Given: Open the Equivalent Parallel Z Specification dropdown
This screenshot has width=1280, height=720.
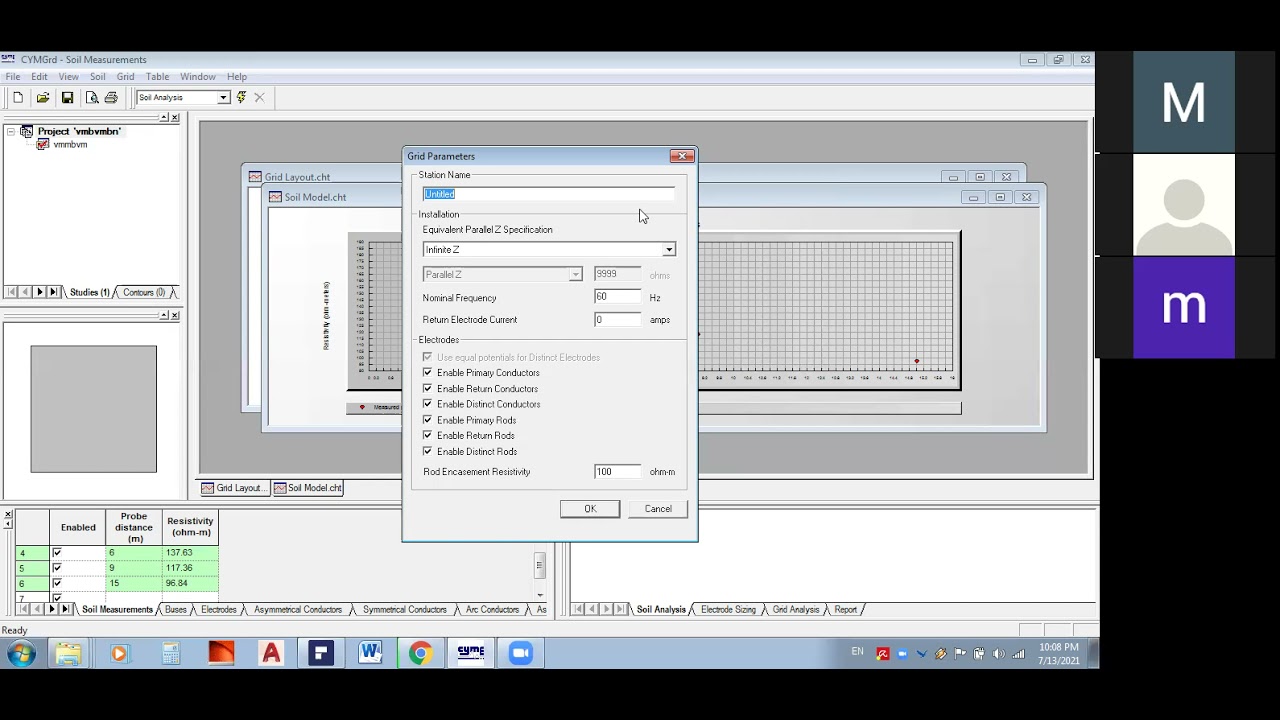Looking at the screenshot, I should pyautogui.click(x=668, y=250).
